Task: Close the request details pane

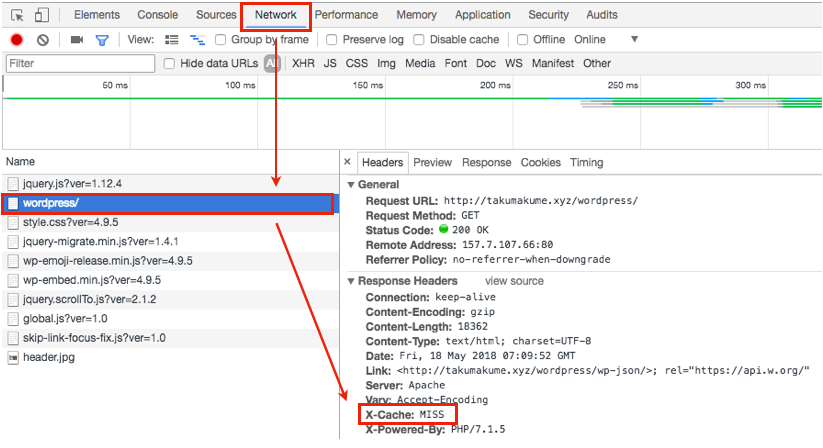Action: [x=347, y=162]
